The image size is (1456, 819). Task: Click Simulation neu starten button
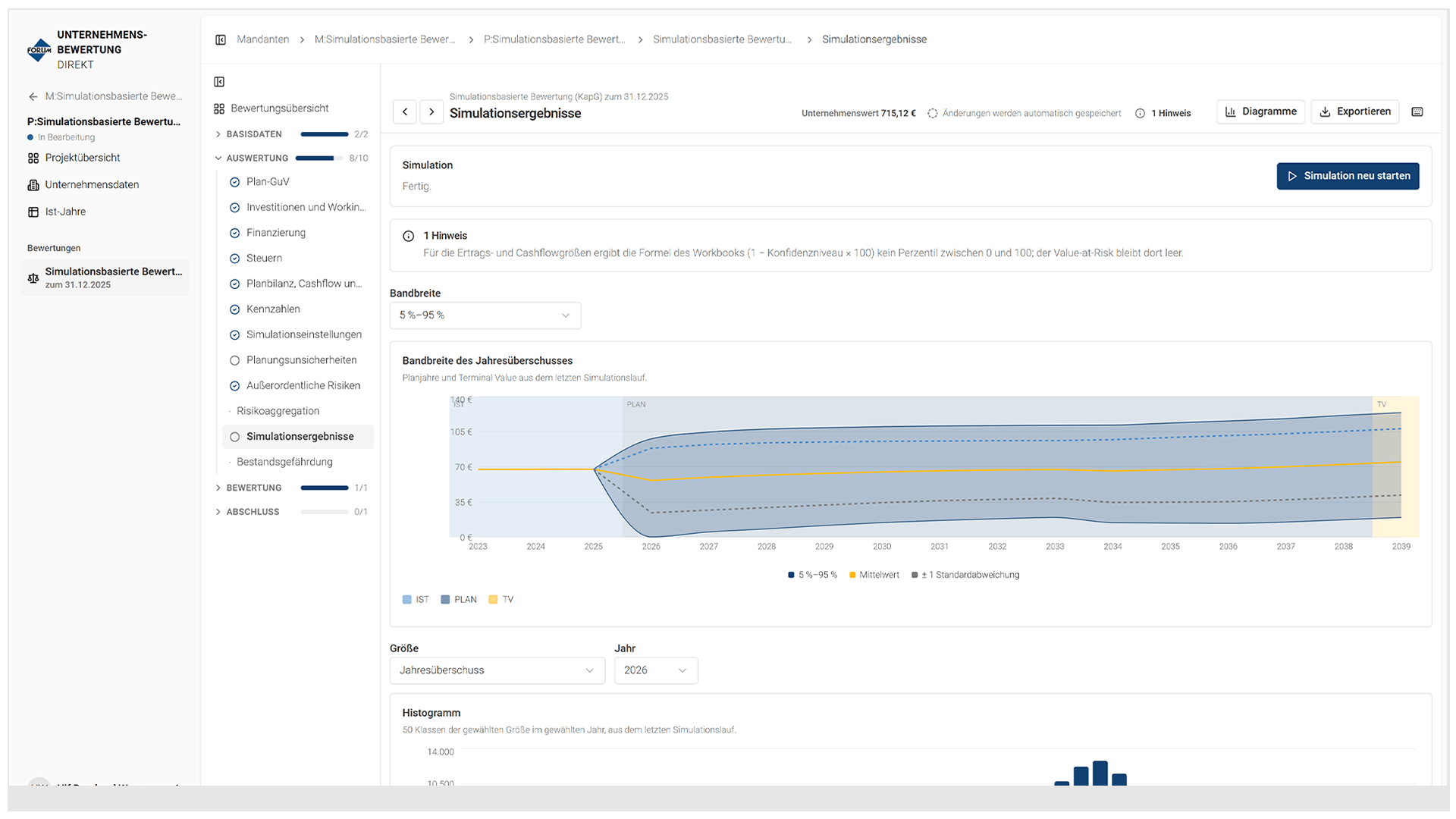click(1348, 176)
